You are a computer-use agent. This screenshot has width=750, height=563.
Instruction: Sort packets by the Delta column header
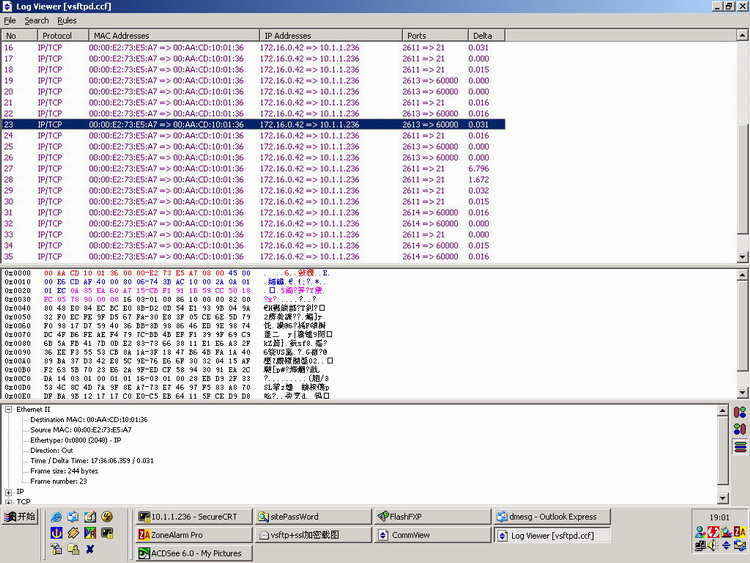tap(486, 35)
